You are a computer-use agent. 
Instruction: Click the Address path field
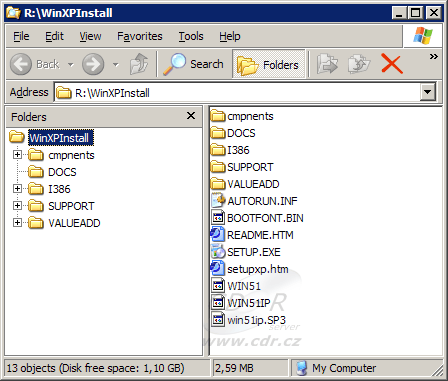click(x=237, y=92)
